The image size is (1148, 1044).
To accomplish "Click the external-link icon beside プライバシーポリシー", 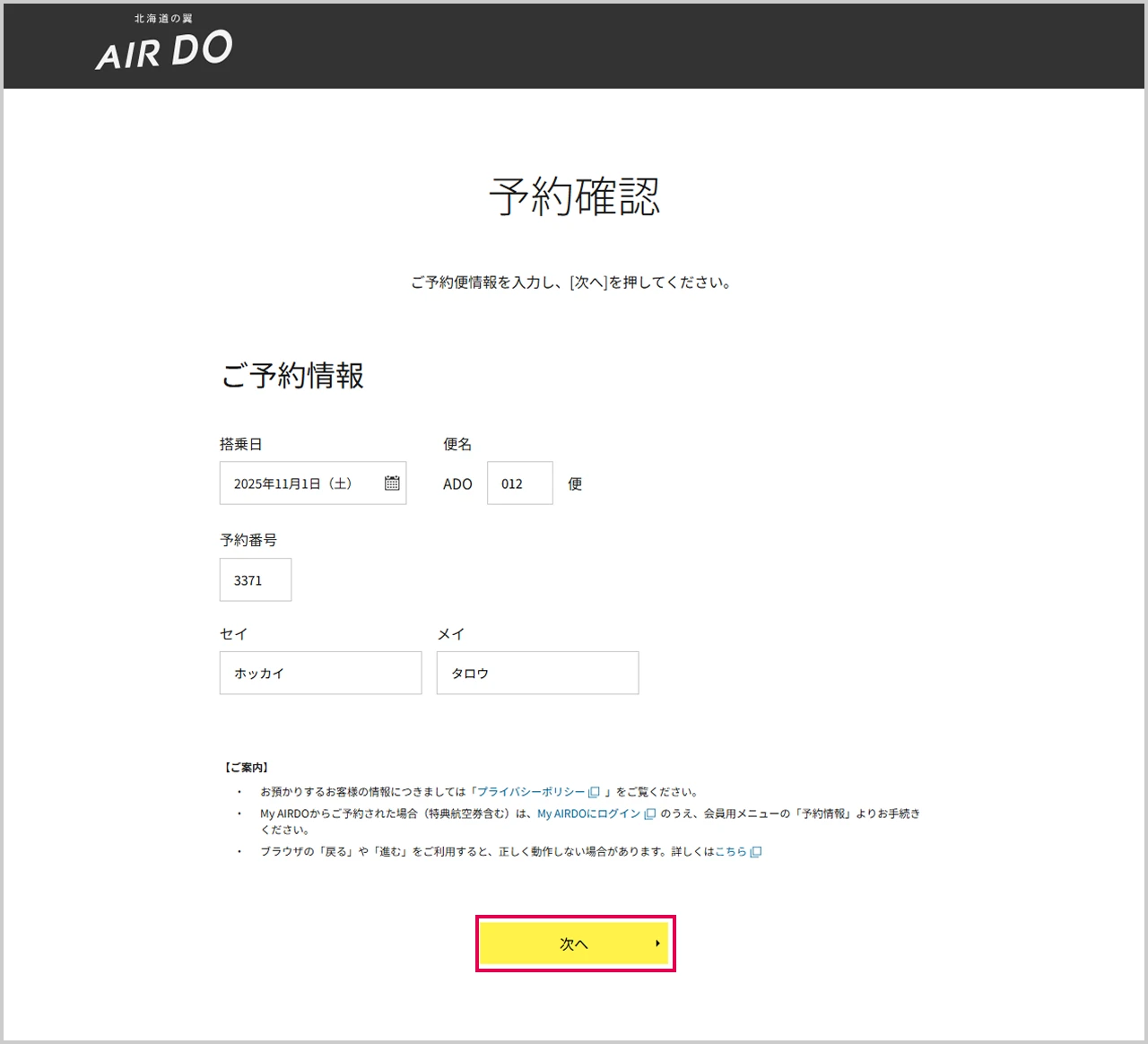I will tap(594, 792).
